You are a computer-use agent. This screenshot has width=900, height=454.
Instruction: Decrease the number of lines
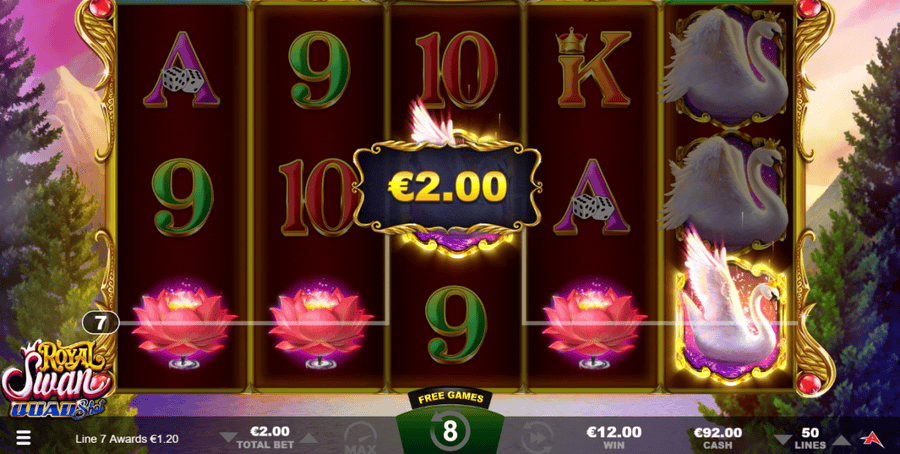(x=784, y=440)
